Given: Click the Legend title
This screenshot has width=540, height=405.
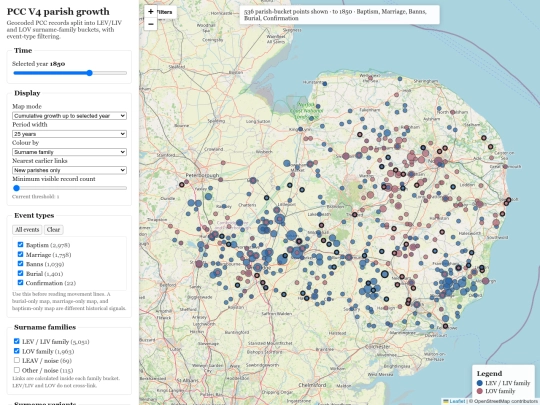Looking at the screenshot, I should coord(489,374).
